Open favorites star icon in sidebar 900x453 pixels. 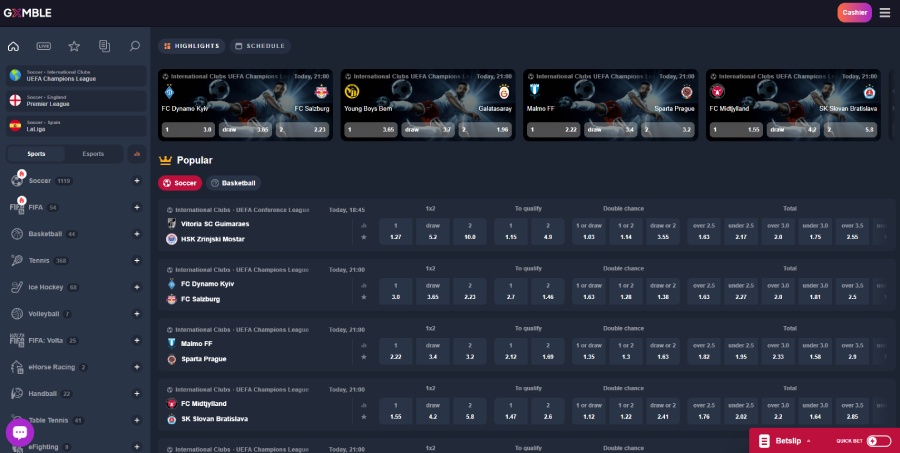(x=74, y=47)
